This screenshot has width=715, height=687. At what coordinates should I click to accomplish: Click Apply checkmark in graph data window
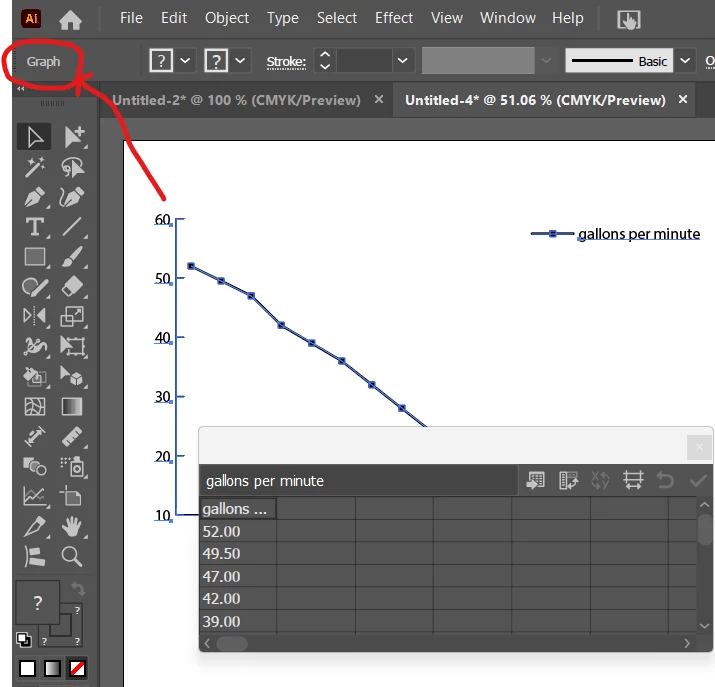(x=698, y=480)
